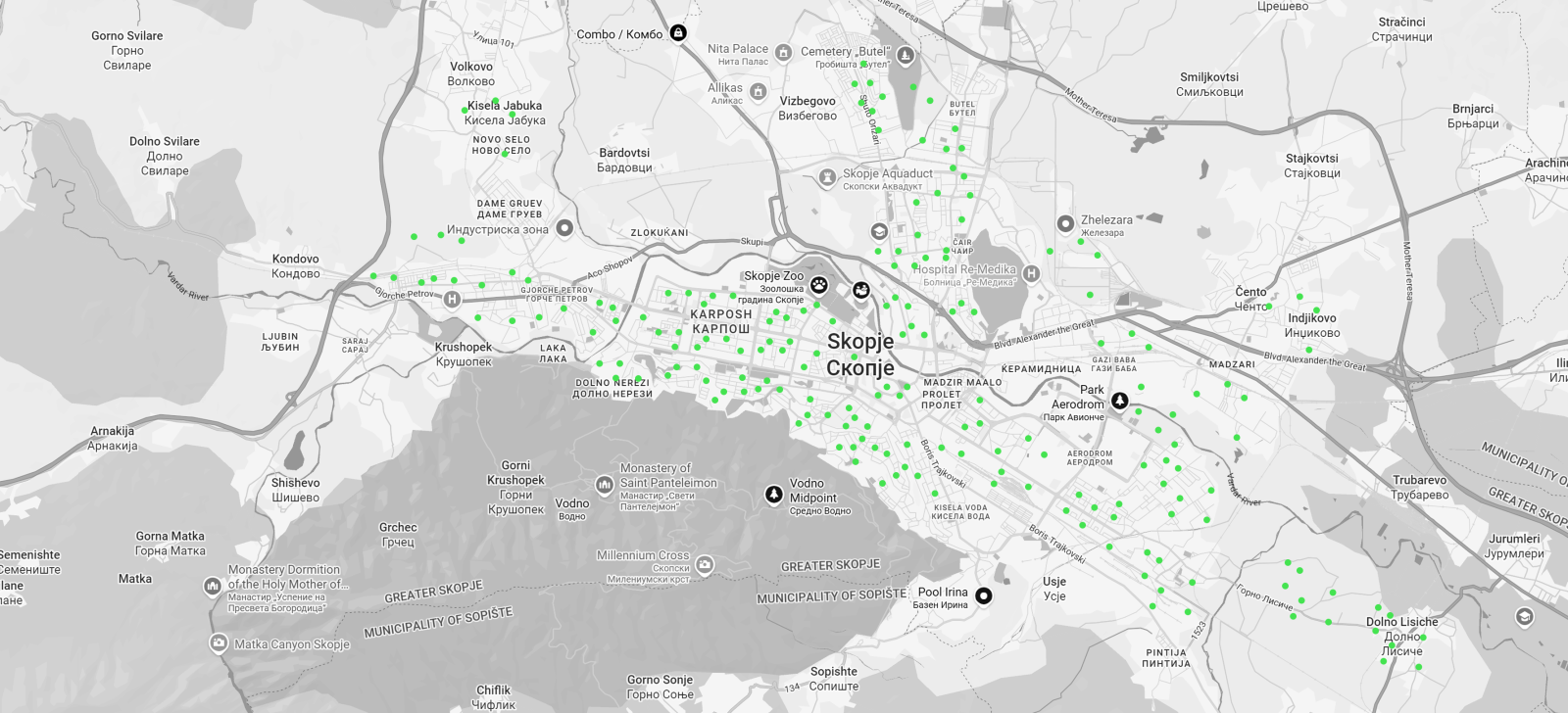1568x713 pixels.
Task: Select the Monastery Dormition marker icon
Action: pyautogui.click(x=212, y=586)
